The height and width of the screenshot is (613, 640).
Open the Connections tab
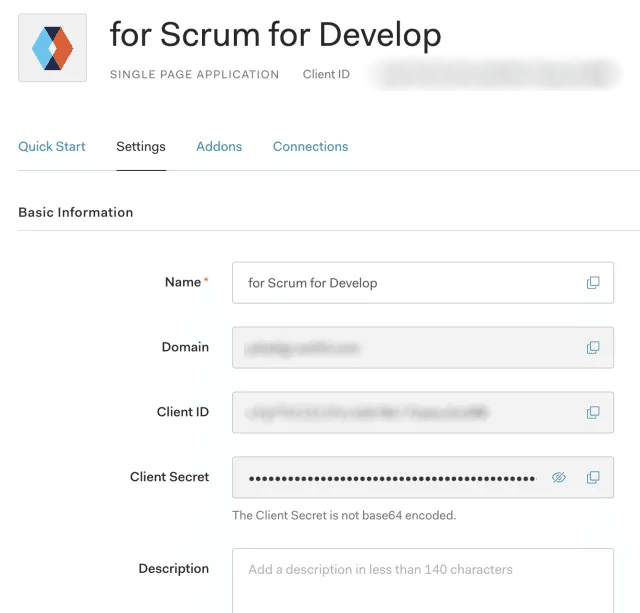[x=310, y=146]
